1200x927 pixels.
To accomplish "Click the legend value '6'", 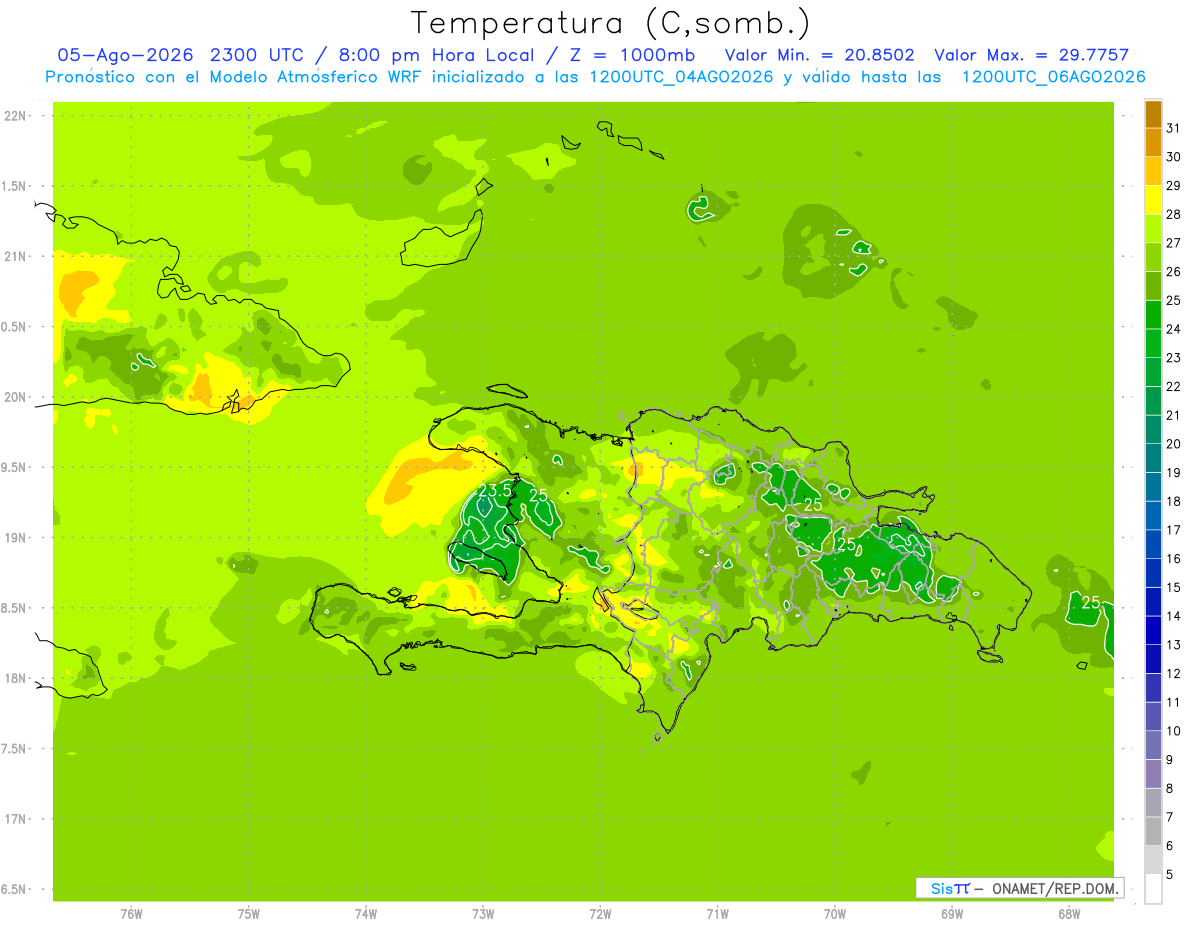I will (1170, 845).
